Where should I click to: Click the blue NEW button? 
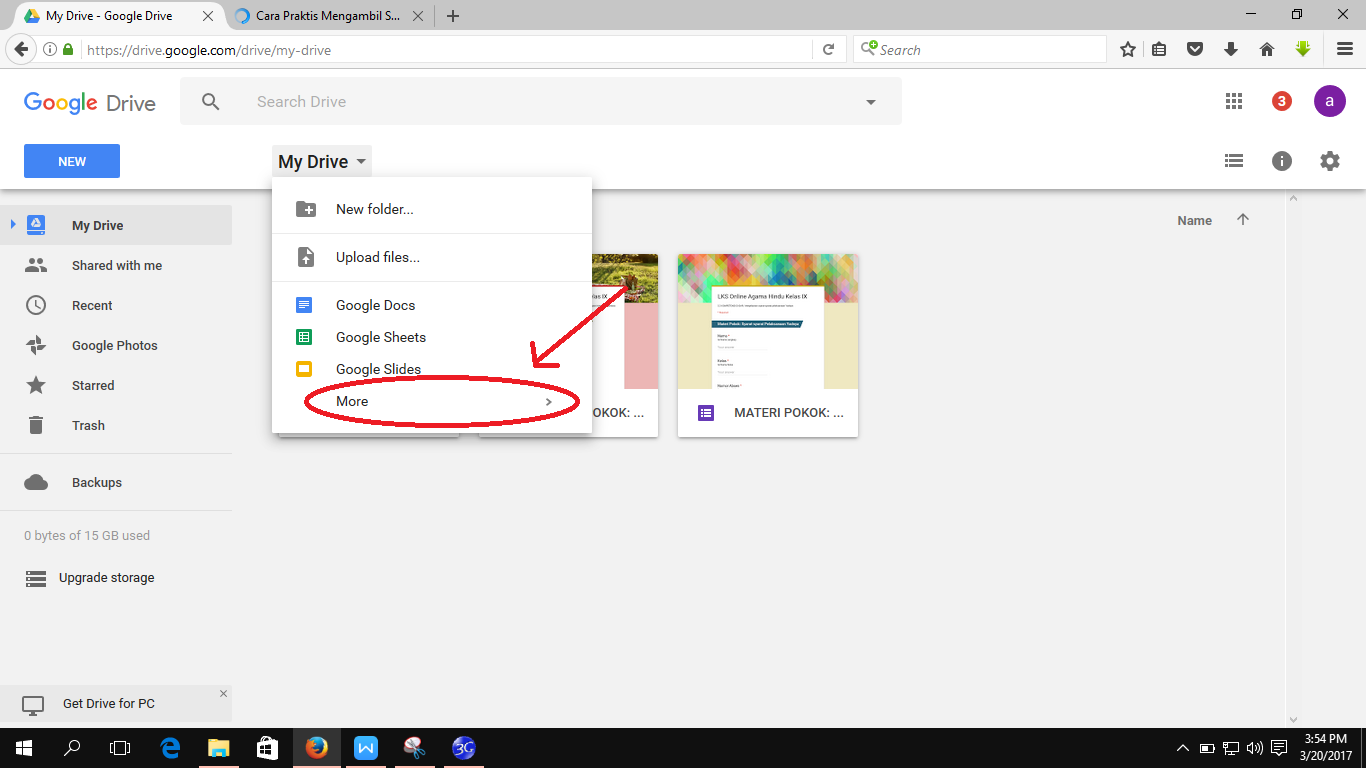72,161
